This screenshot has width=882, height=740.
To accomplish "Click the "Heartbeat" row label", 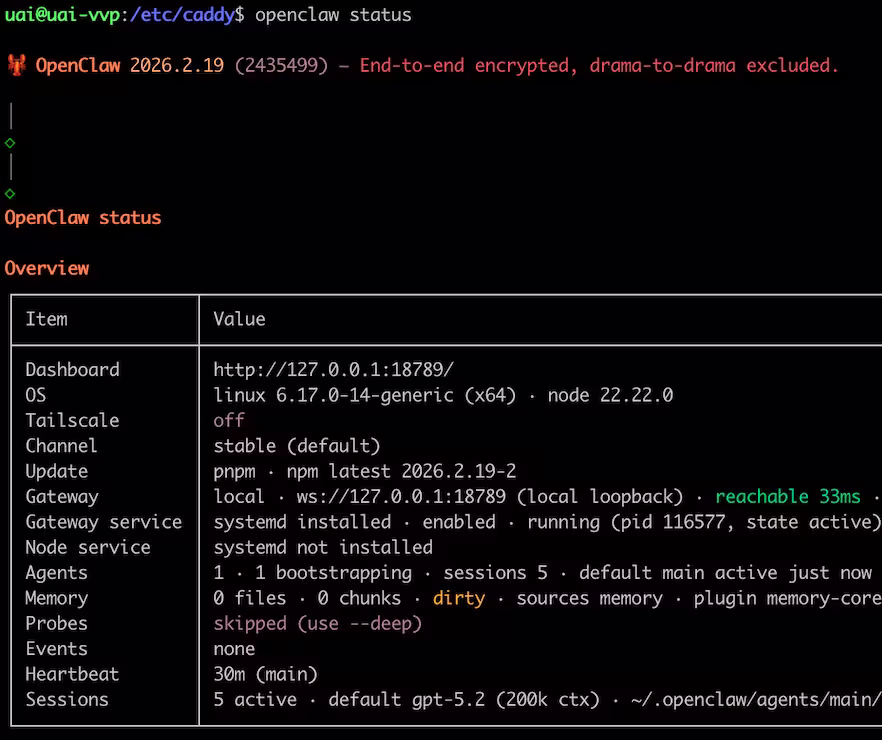I will (x=72, y=674).
